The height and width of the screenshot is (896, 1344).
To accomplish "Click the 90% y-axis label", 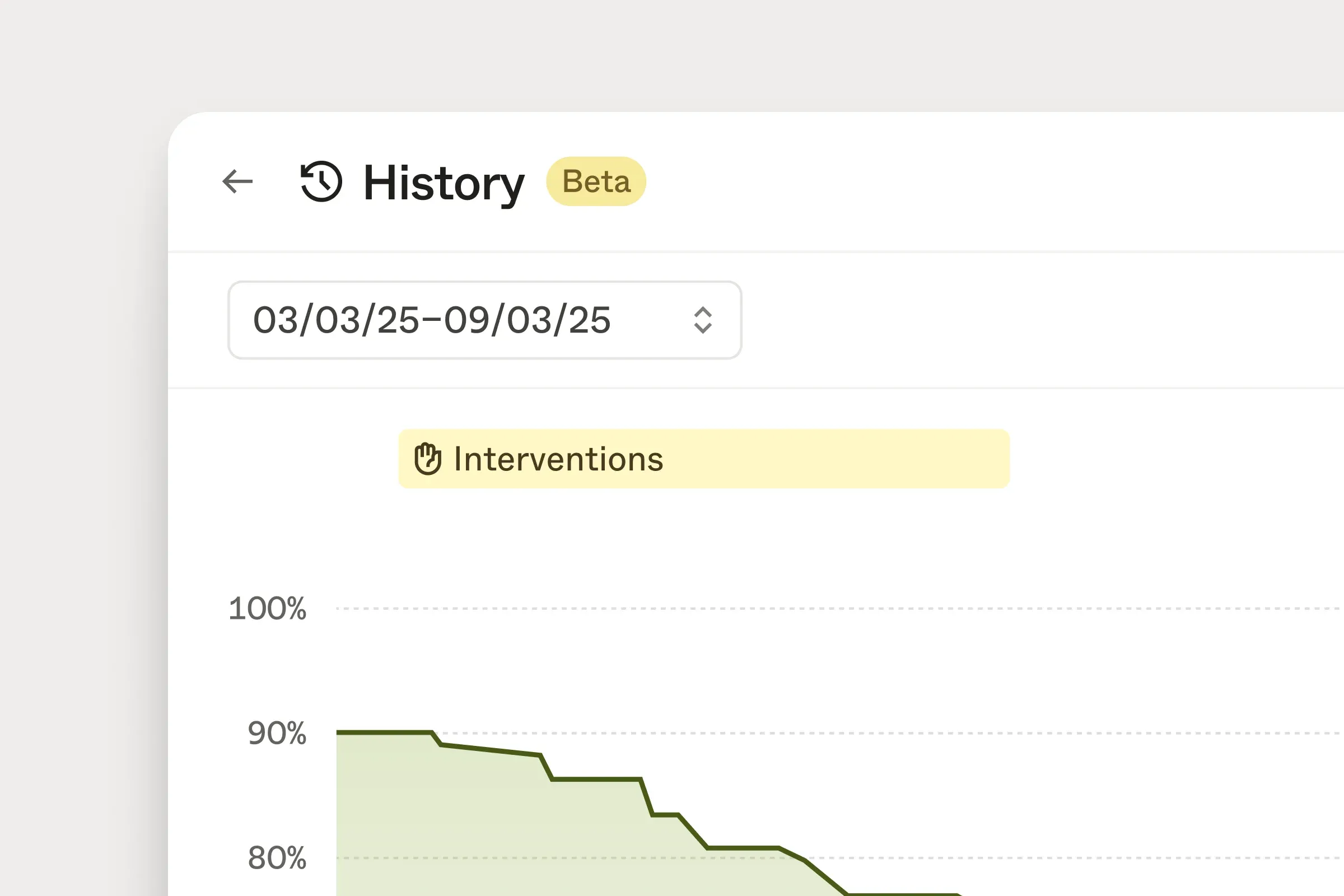I will tap(277, 733).
